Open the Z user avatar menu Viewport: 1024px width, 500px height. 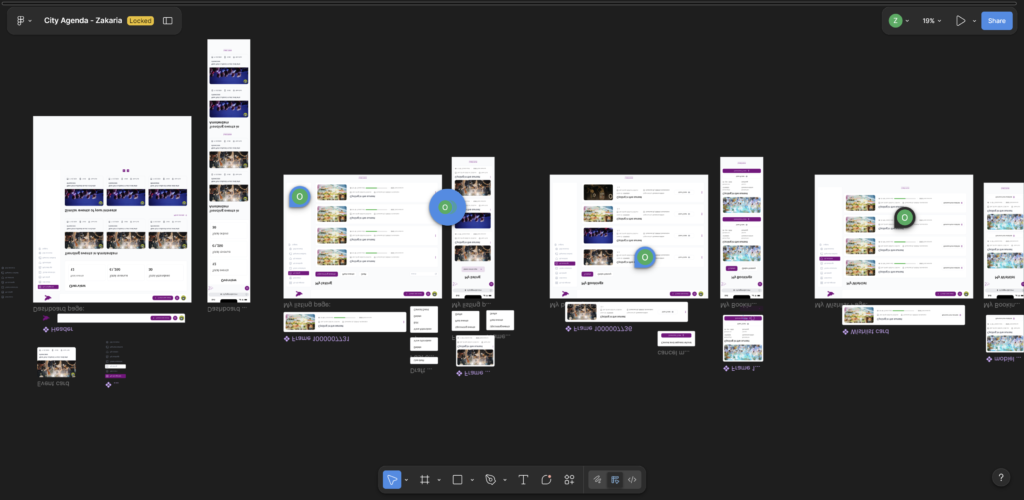[x=896, y=20]
